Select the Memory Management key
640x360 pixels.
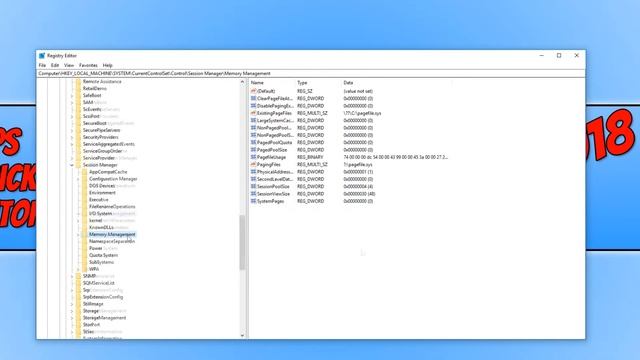click(x=112, y=234)
